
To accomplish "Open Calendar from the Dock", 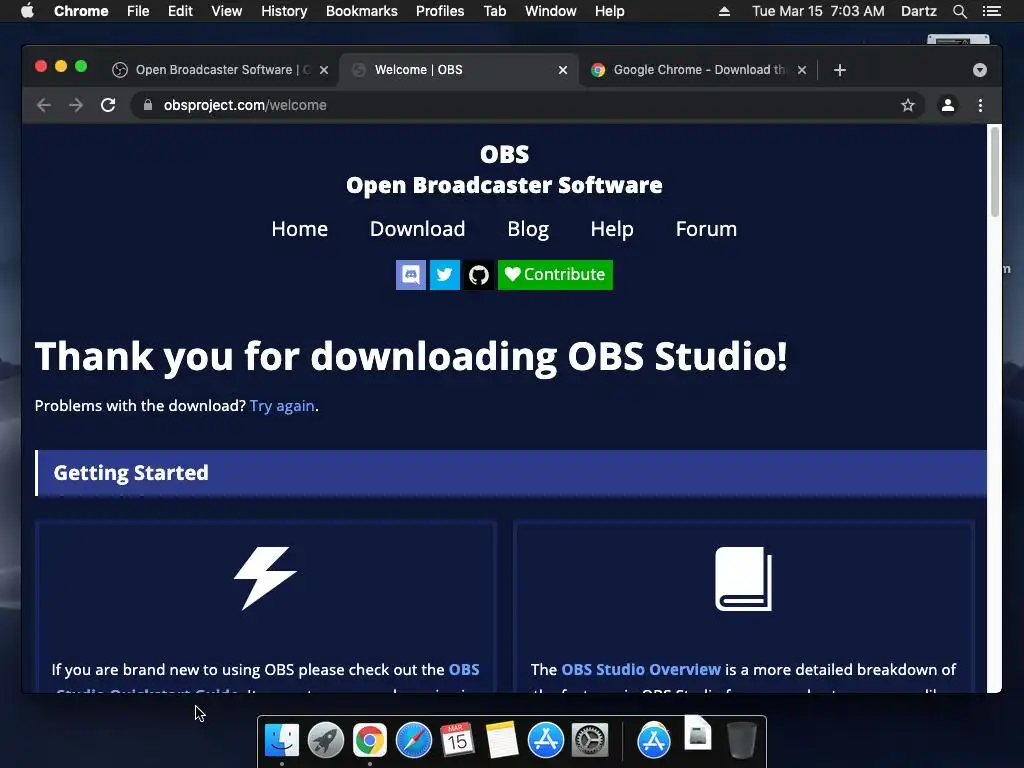I will click(x=457, y=740).
